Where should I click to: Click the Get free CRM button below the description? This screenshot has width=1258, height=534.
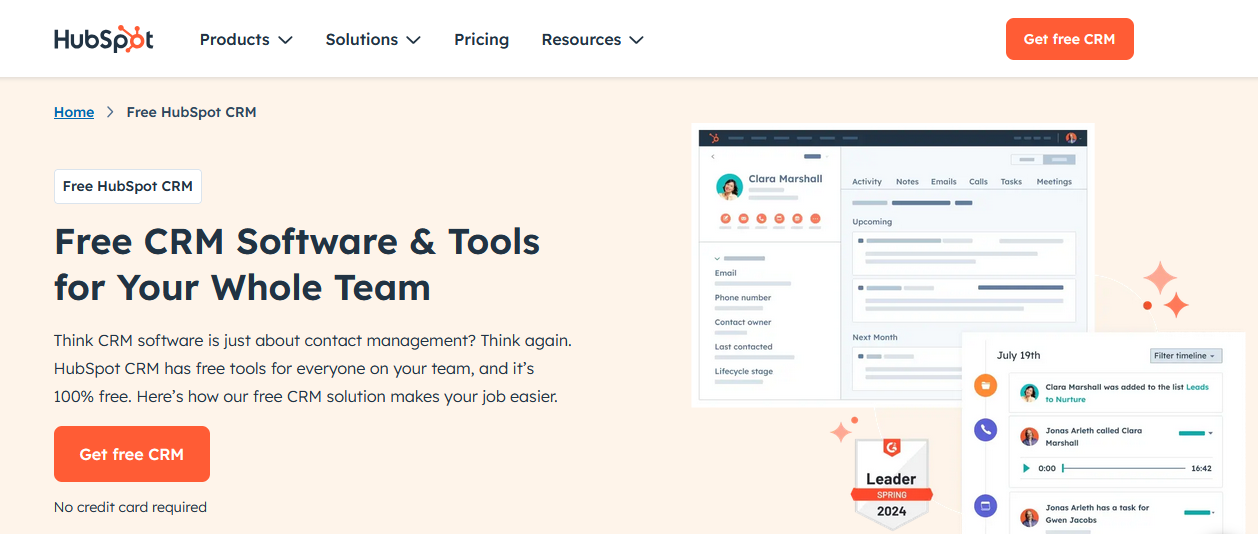point(132,454)
